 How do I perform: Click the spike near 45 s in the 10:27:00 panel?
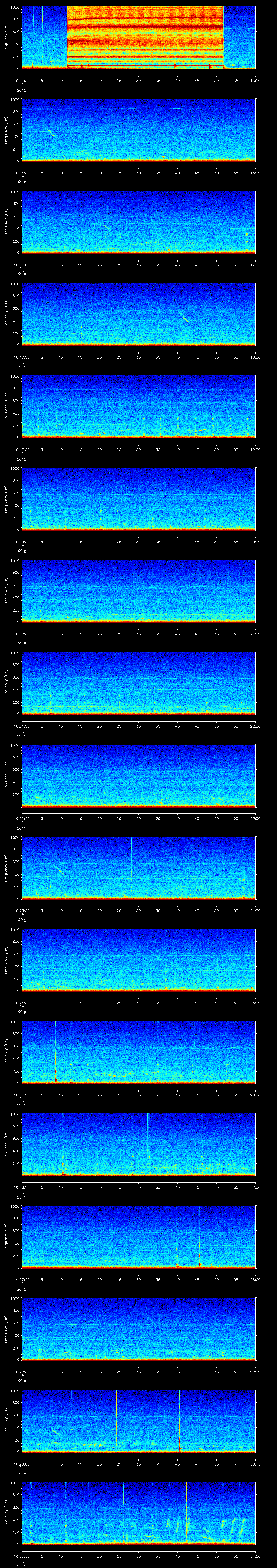pyautogui.click(x=199, y=1236)
